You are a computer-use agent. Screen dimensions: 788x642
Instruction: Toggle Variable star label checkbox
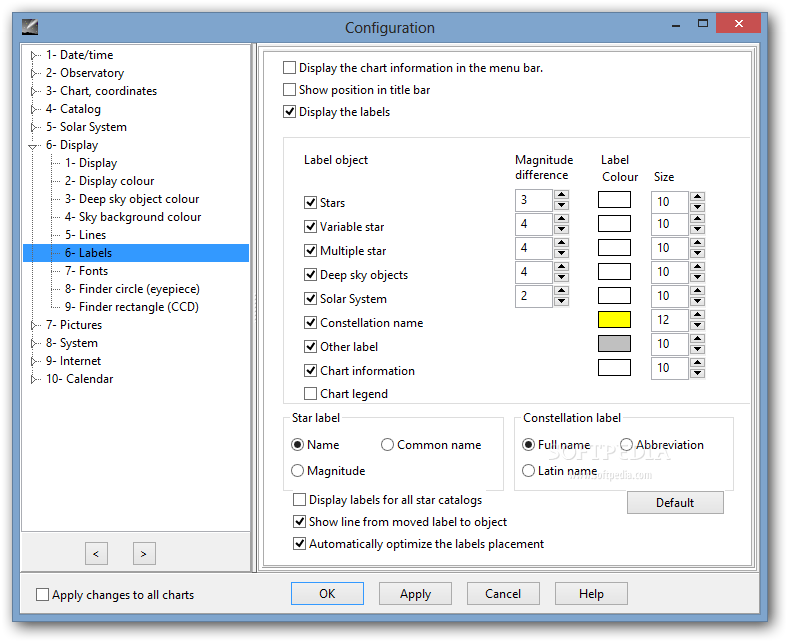[x=311, y=227]
